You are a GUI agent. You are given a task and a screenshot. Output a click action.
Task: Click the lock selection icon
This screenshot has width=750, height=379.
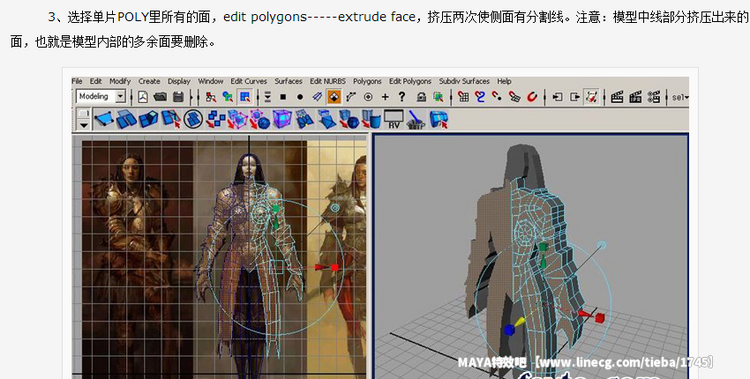(x=421, y=97)
